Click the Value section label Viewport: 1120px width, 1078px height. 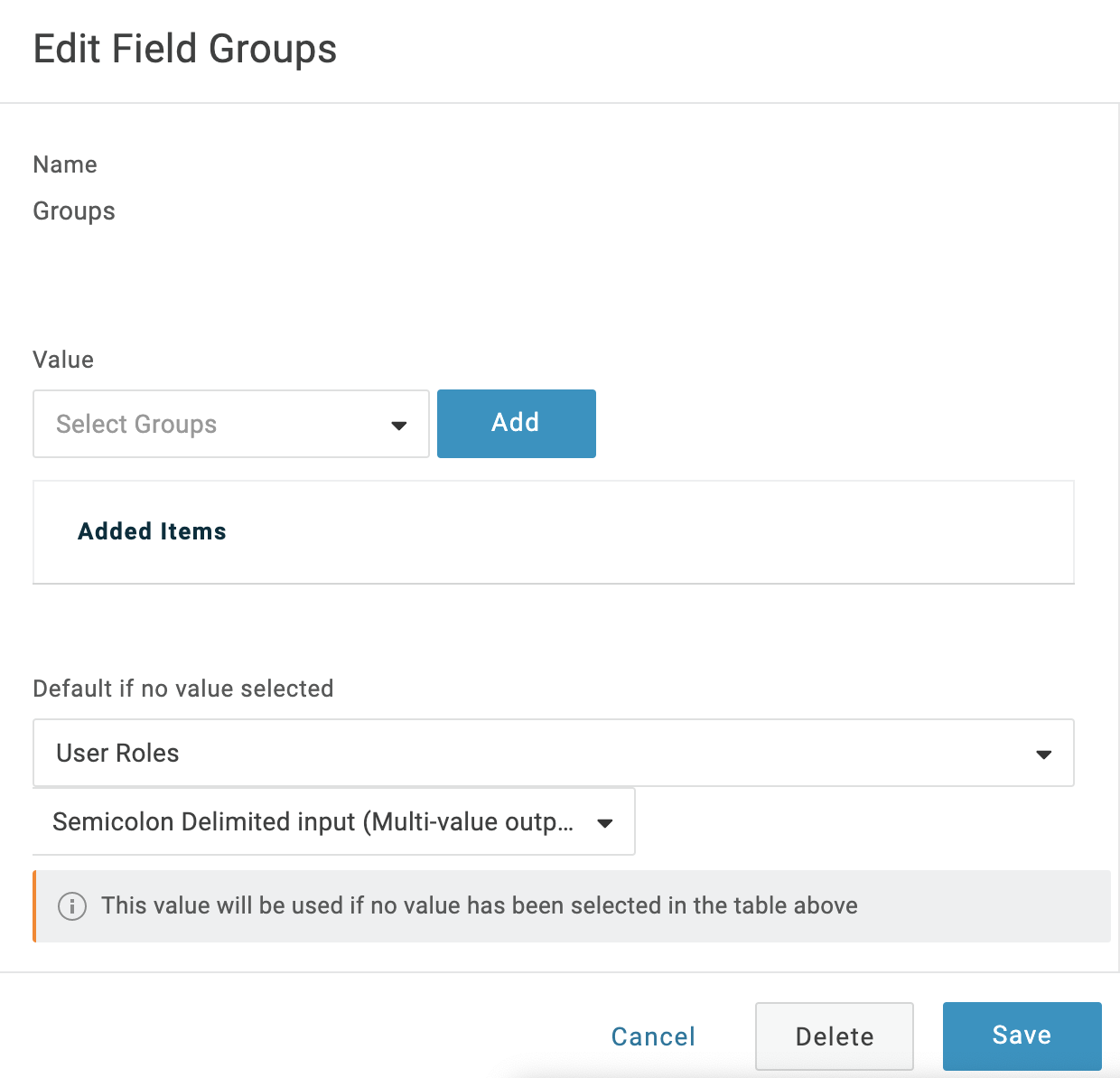63,360
